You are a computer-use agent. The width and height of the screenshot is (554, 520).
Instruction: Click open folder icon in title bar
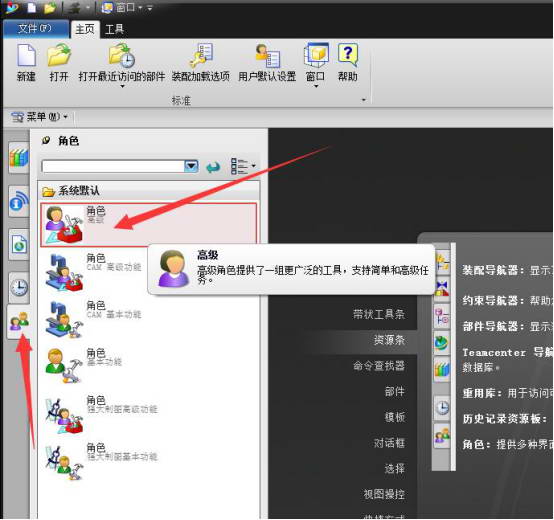click(50, 7)
